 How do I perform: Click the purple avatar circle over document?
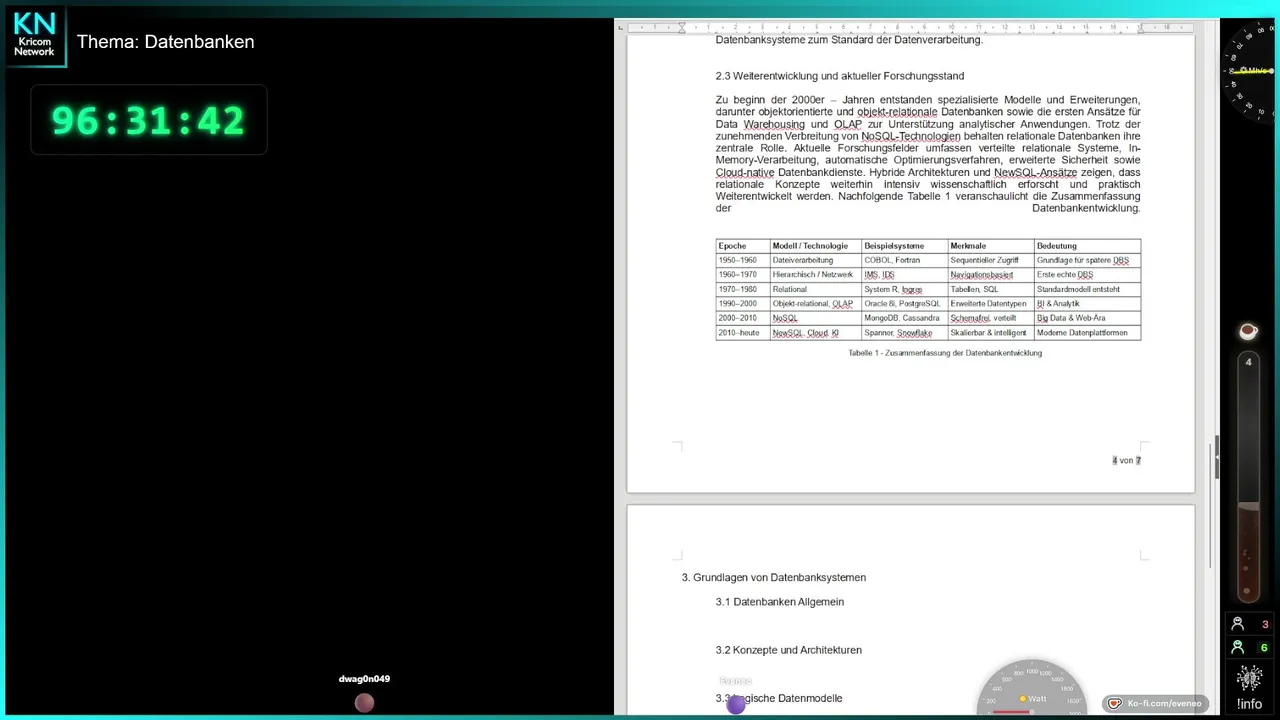pyautogui.click(x=736, y=704)
